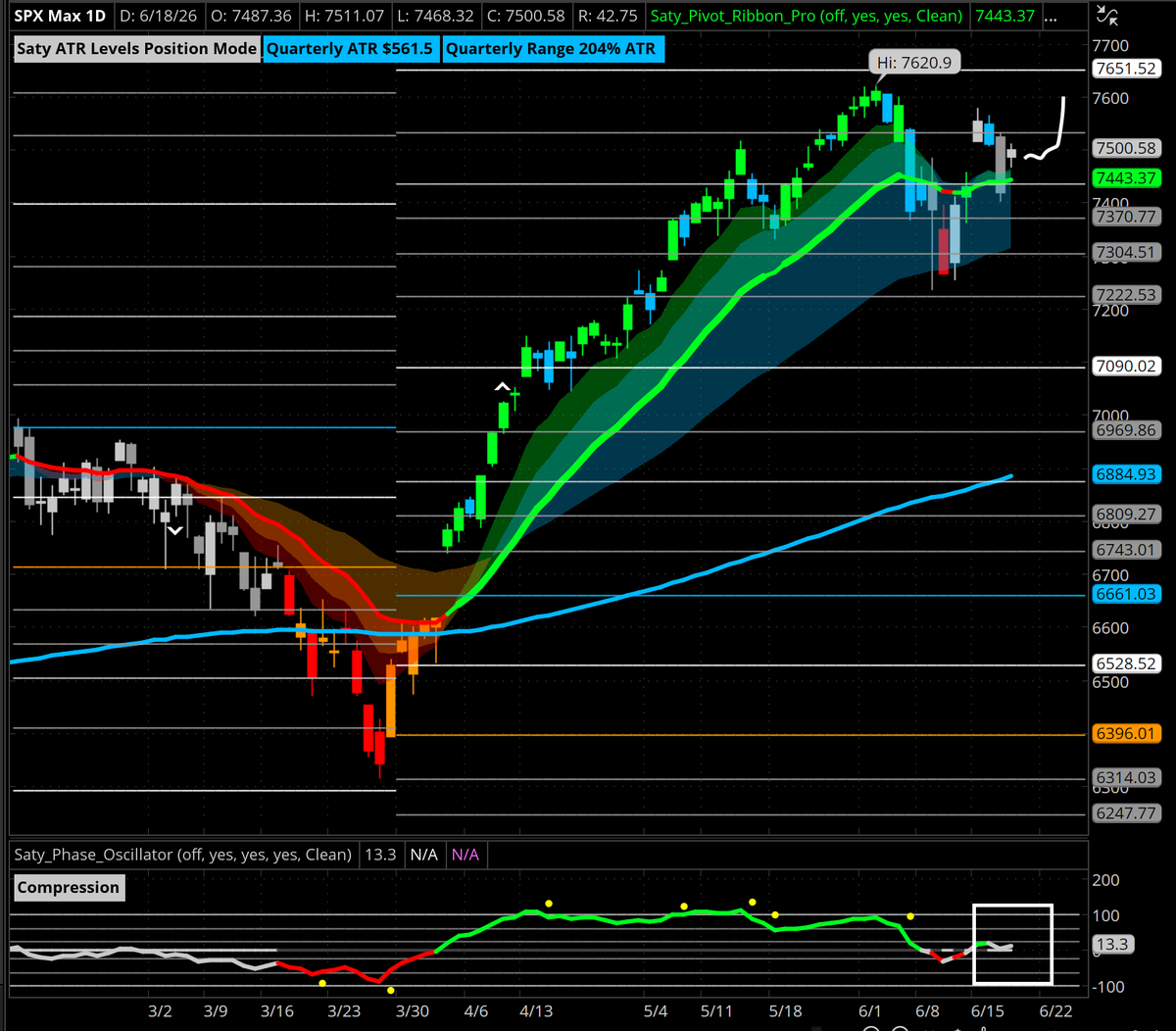The height and width of the screenshot is (1031, 1176).
Task: Click the Quarterly ATR $561.5 label
Action: click(x=351, y=49)
